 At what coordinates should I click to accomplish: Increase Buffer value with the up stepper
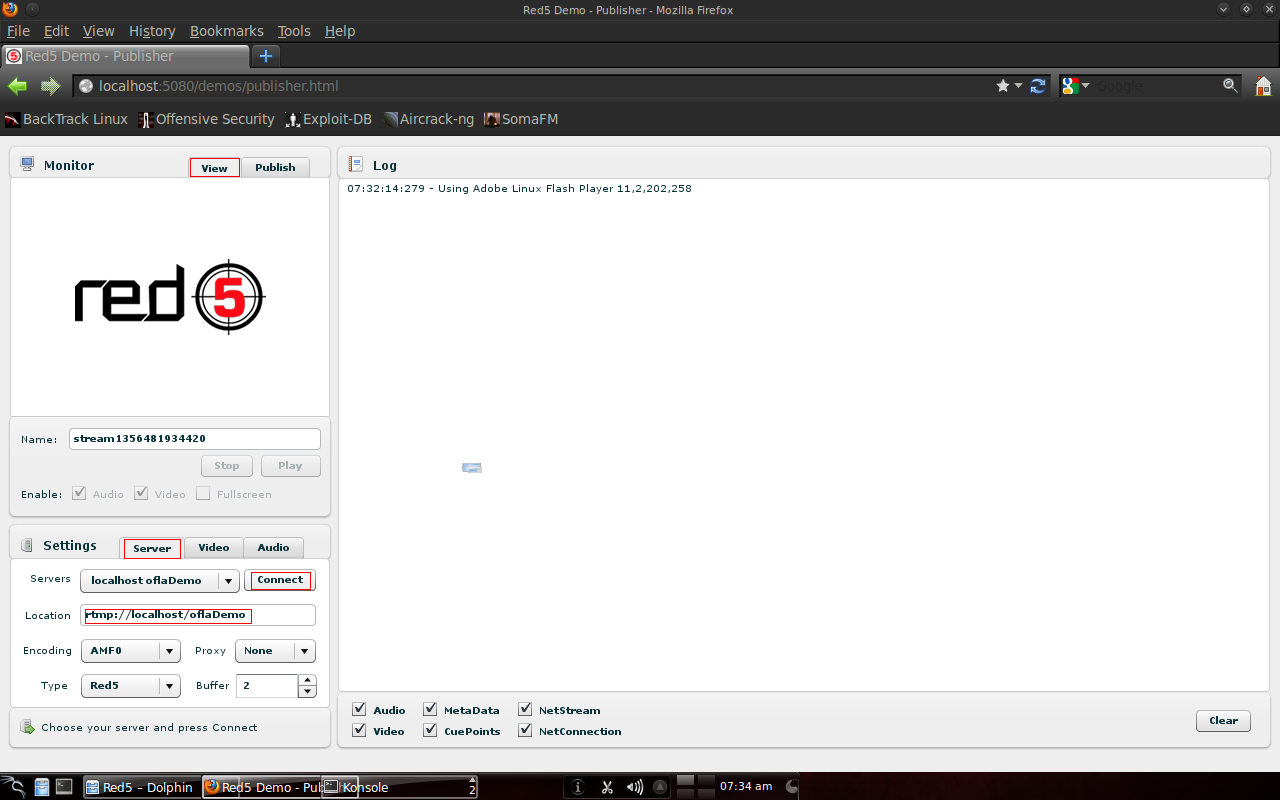pos(307,681)
